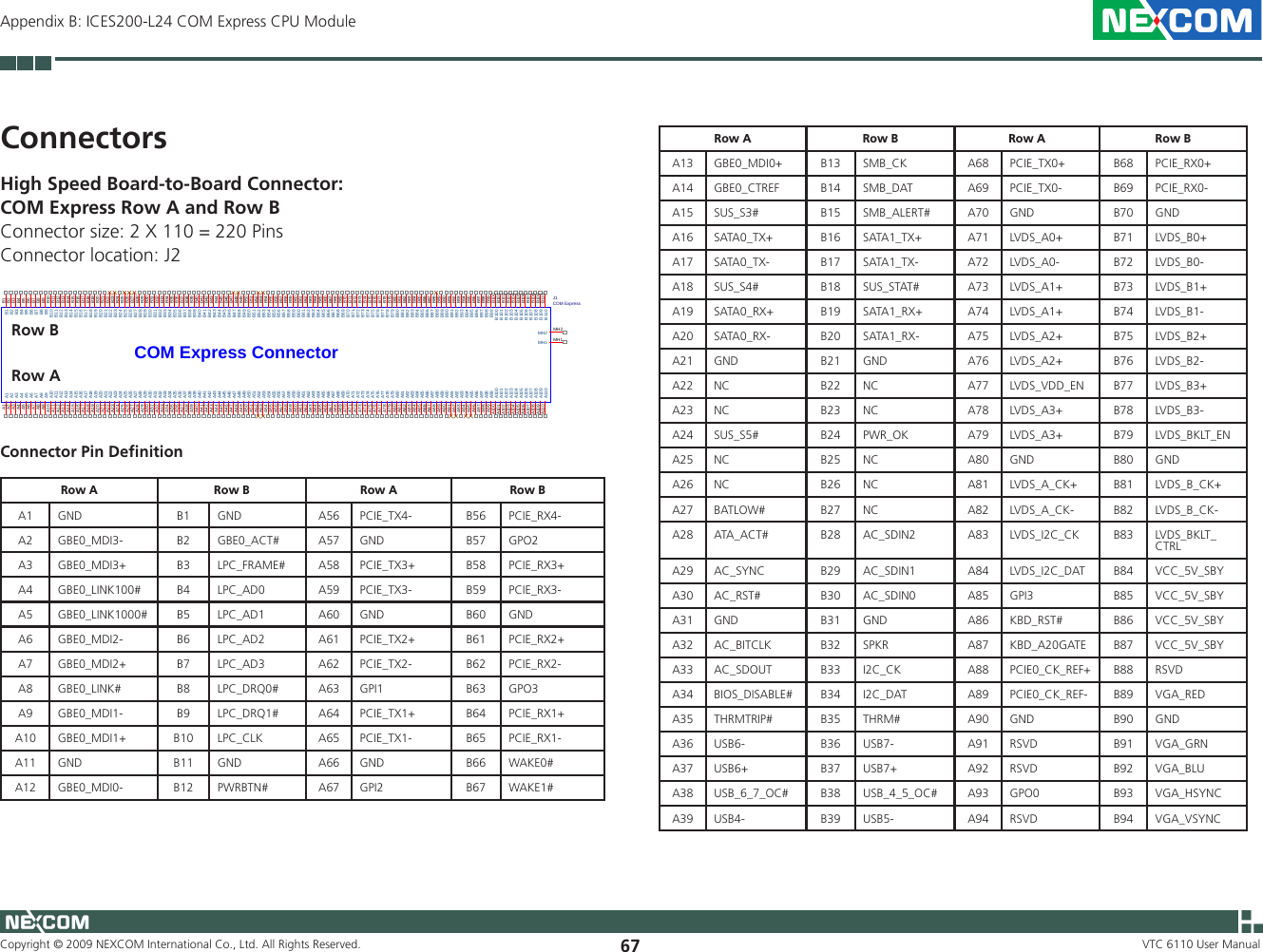The height and width of the screenshot is (952, 1263).
Task: Click the 'LVDS_VDD_EN' cell
Action: pyautogui.click(x=1050, y=385)
